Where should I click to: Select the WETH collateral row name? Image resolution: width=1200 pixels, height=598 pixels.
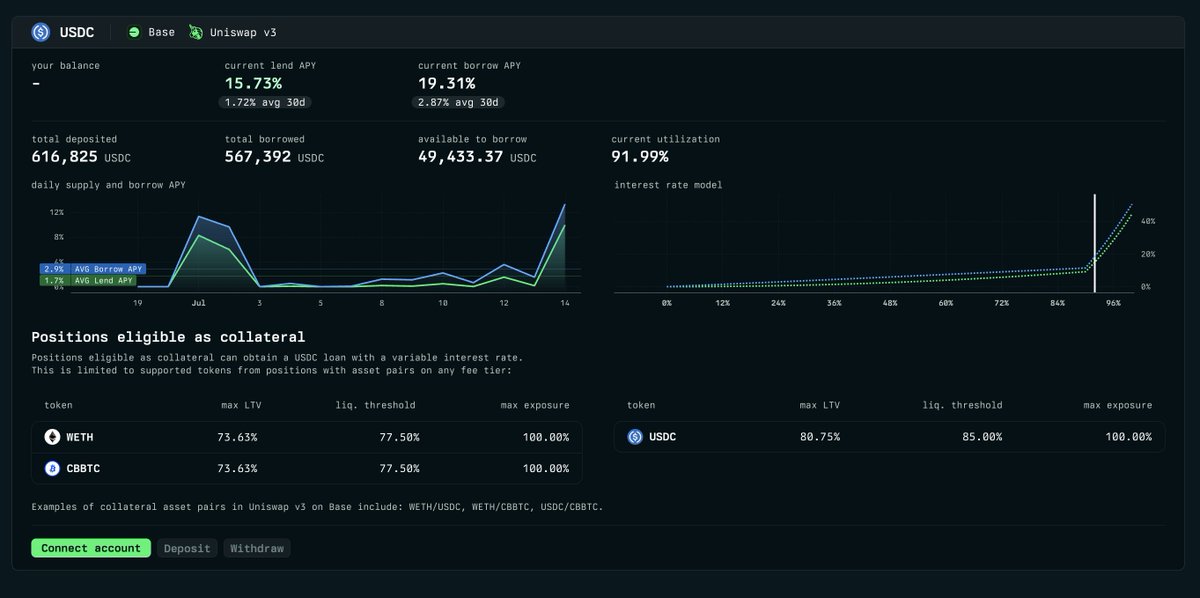coord(81,437)
